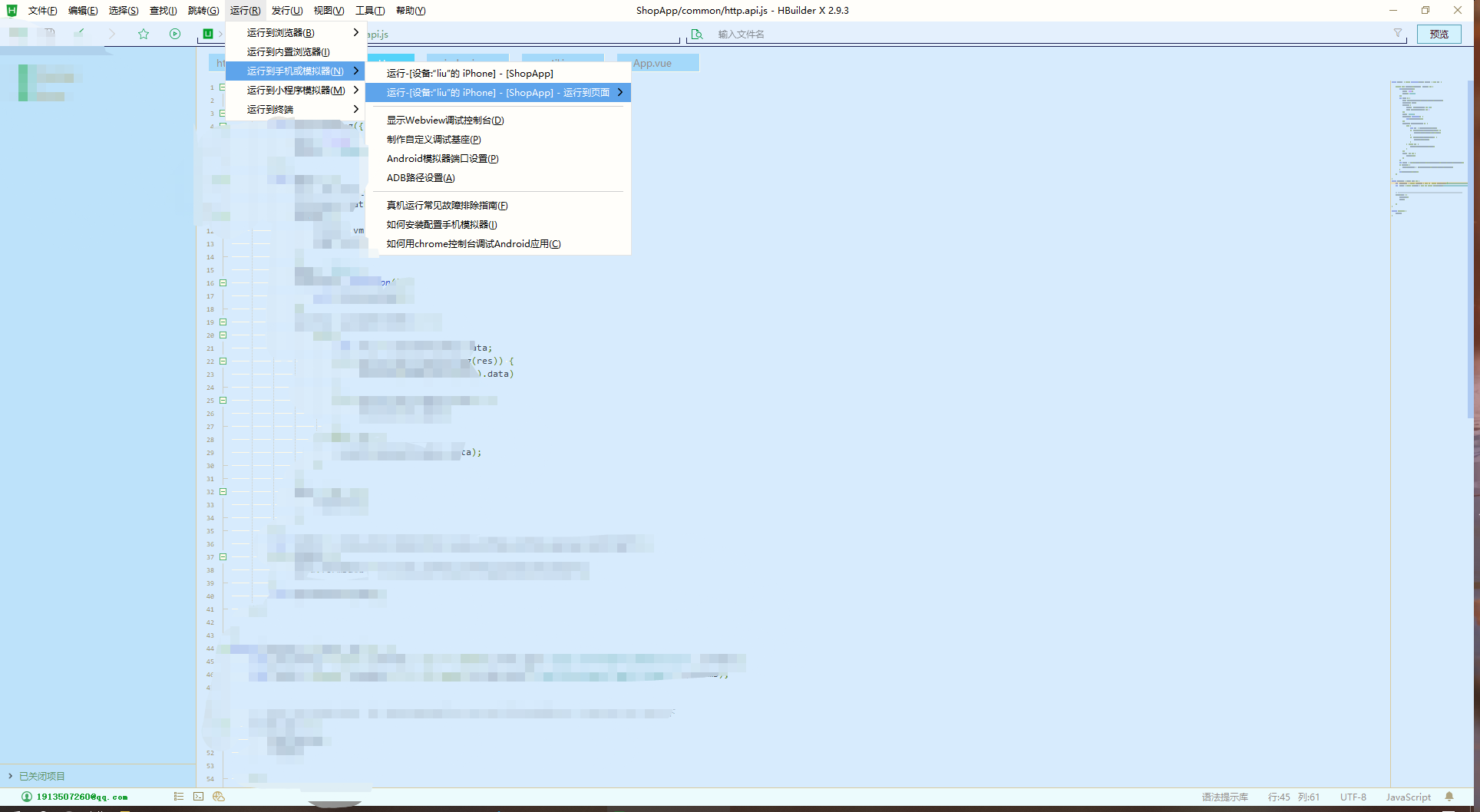Open the terminal icon in the bottom status bar
Viewport: 1480px width, 812px height.
[198, 797]
